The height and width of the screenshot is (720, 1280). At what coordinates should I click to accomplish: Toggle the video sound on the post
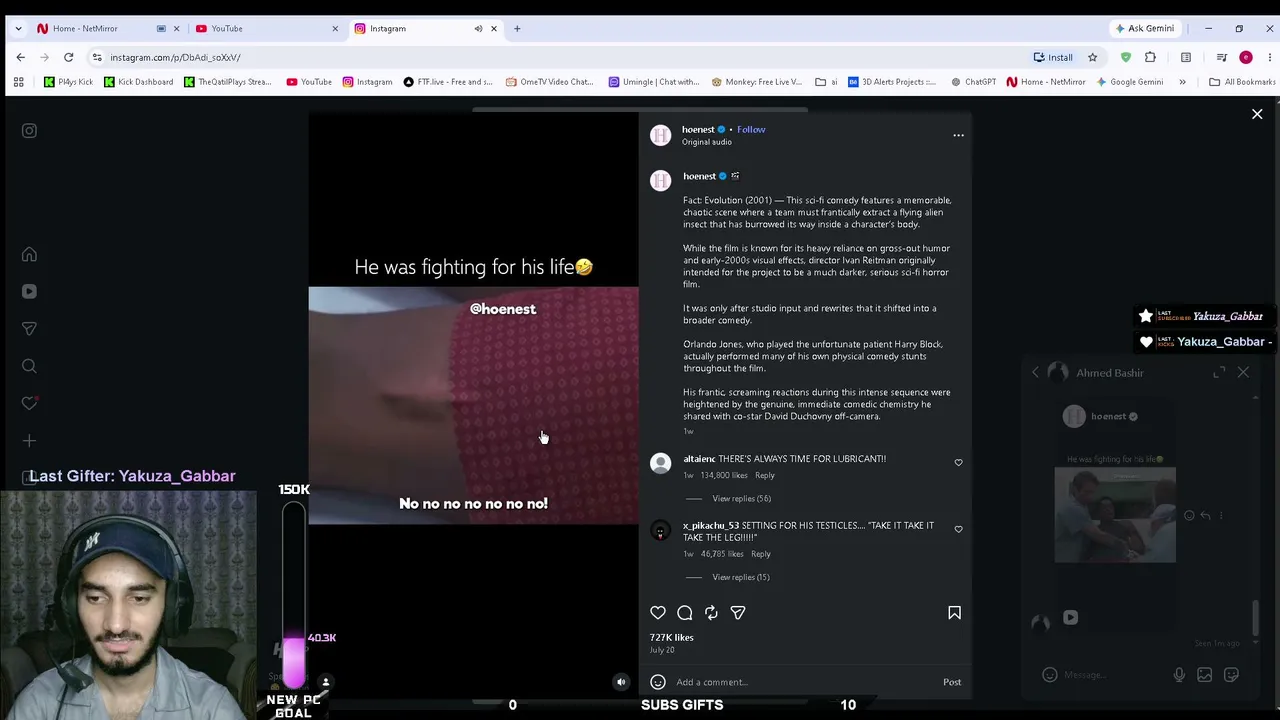621,682
